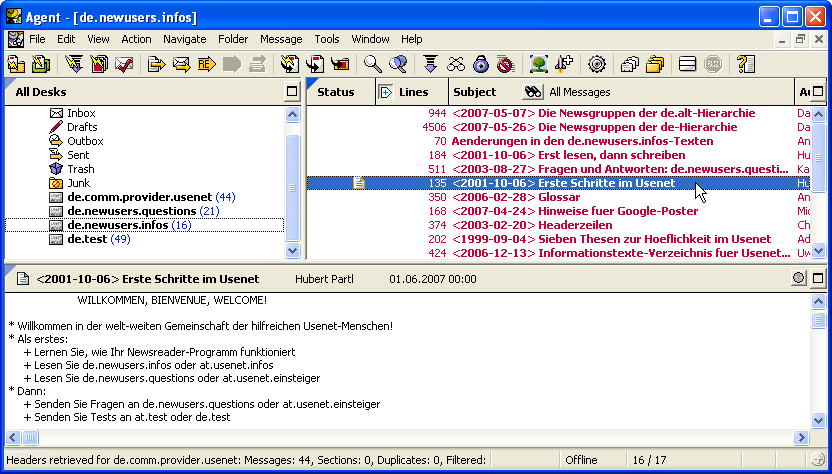Click the Subject column header

[x=474, y=92]
